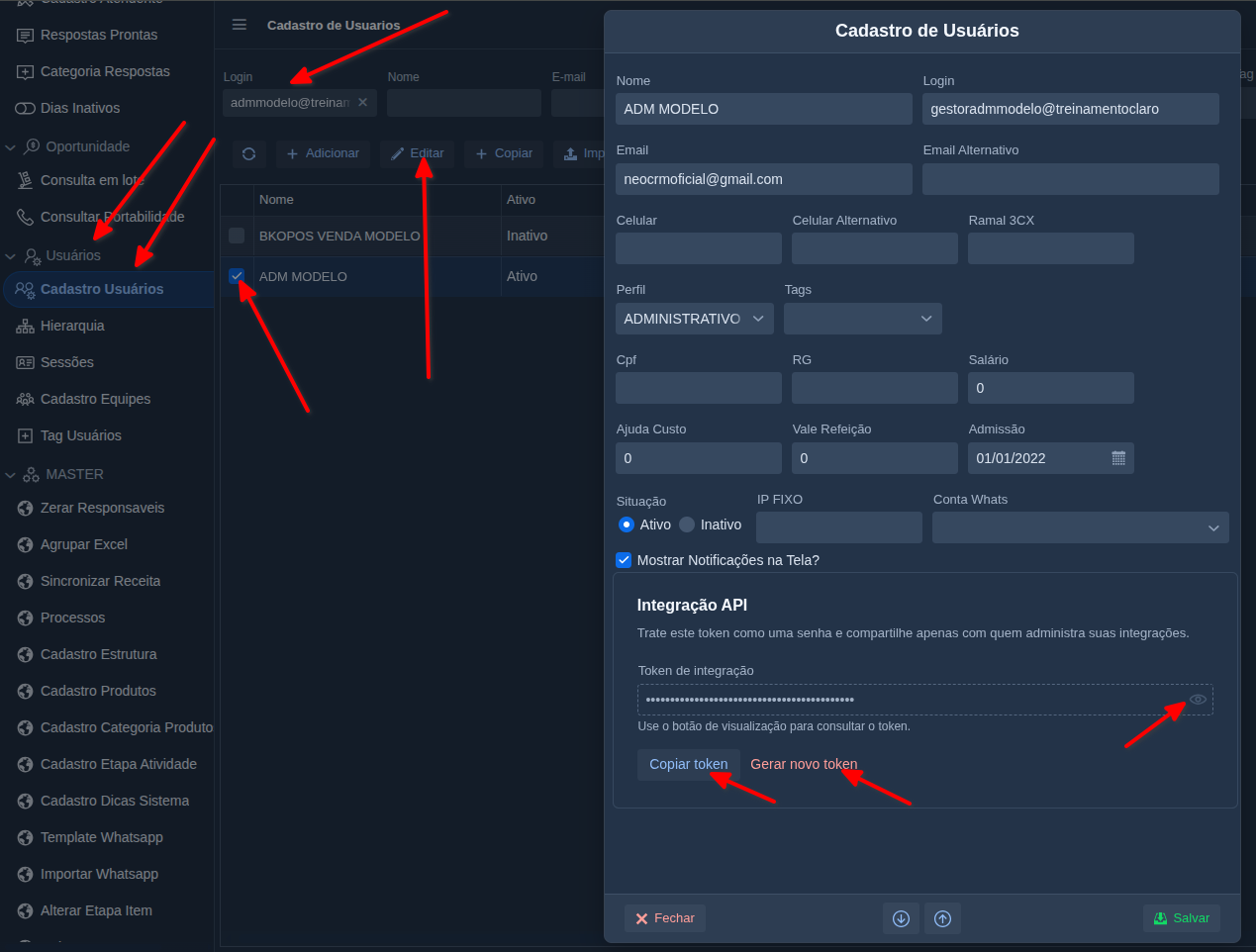Select the Inativo radio button
Viewport: 1256px width, 952px height.
click(687, 524)
